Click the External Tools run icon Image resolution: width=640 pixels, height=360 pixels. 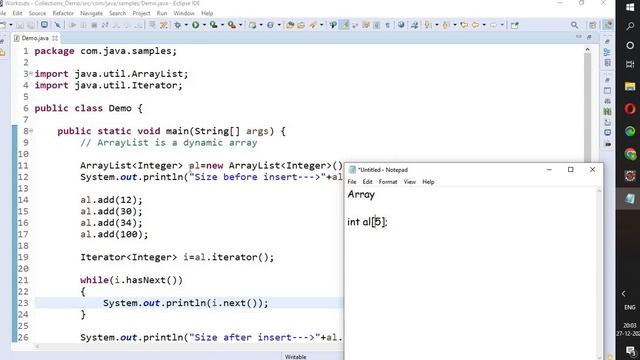pos(232,25)
